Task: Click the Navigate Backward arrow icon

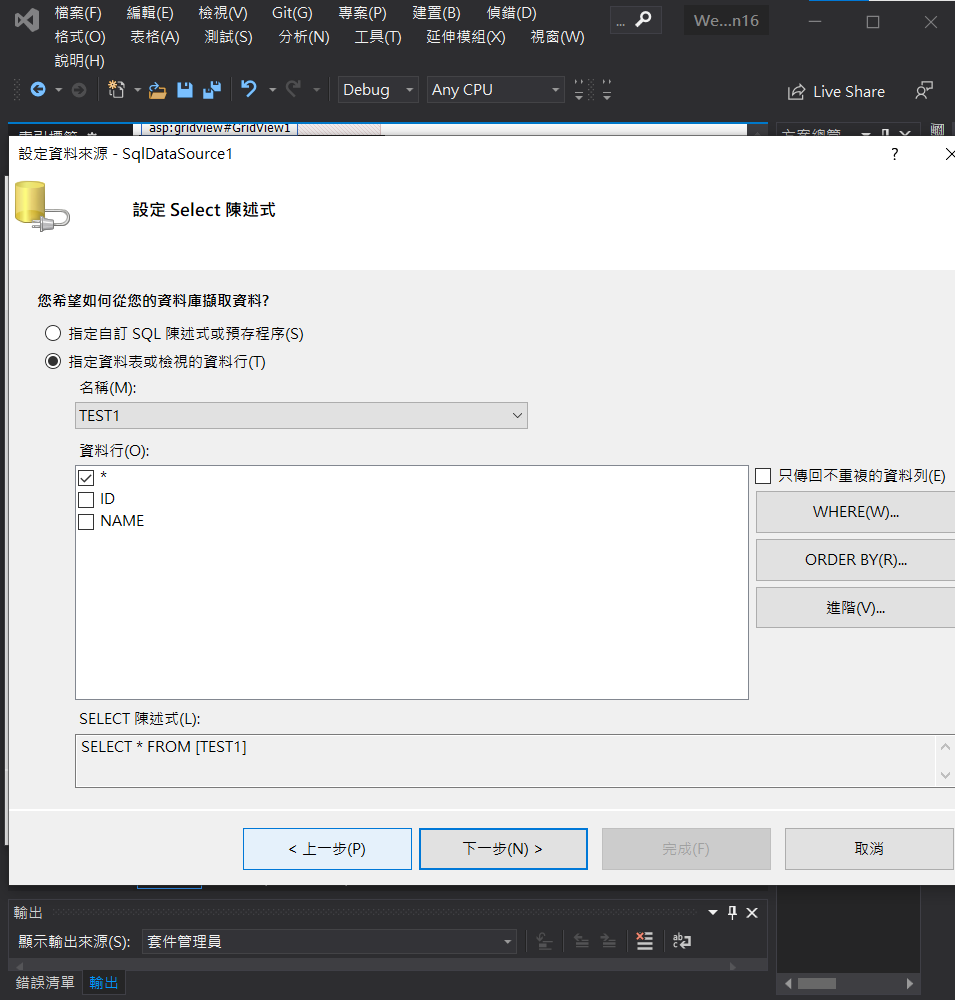Action: [x=38, y=90]
